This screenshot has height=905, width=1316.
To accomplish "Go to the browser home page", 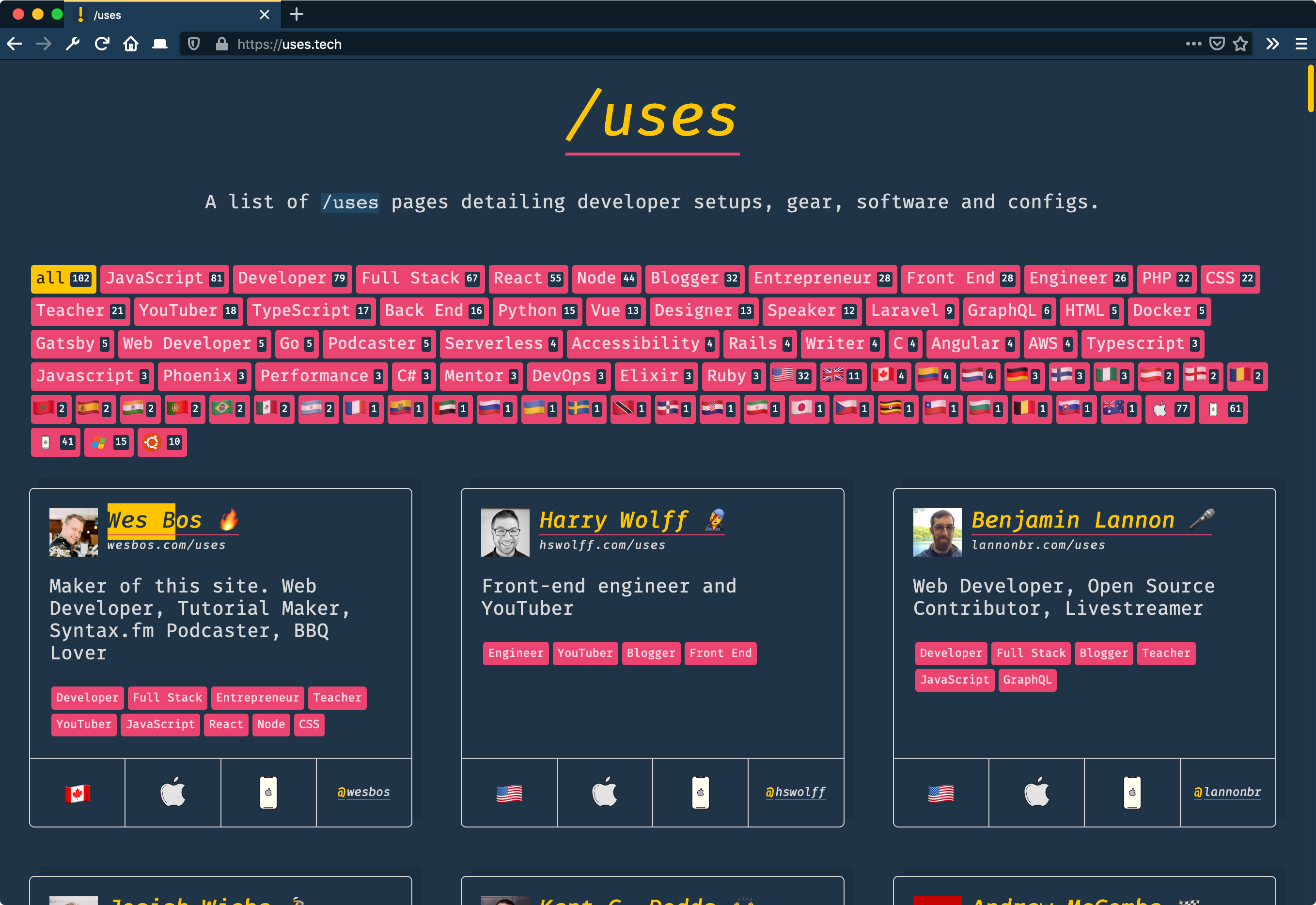I will click(131, 44).
